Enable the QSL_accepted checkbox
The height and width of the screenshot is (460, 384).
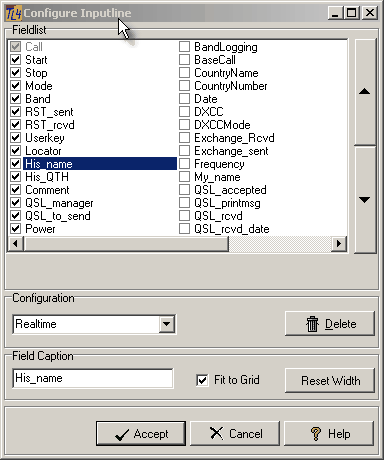tap(184, 190)
